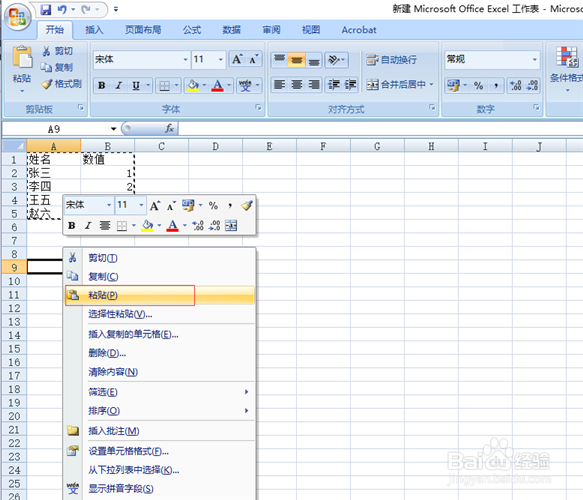
Task: Click the large Paste clipboard icon in ribbon
Action: click(22, 57)
